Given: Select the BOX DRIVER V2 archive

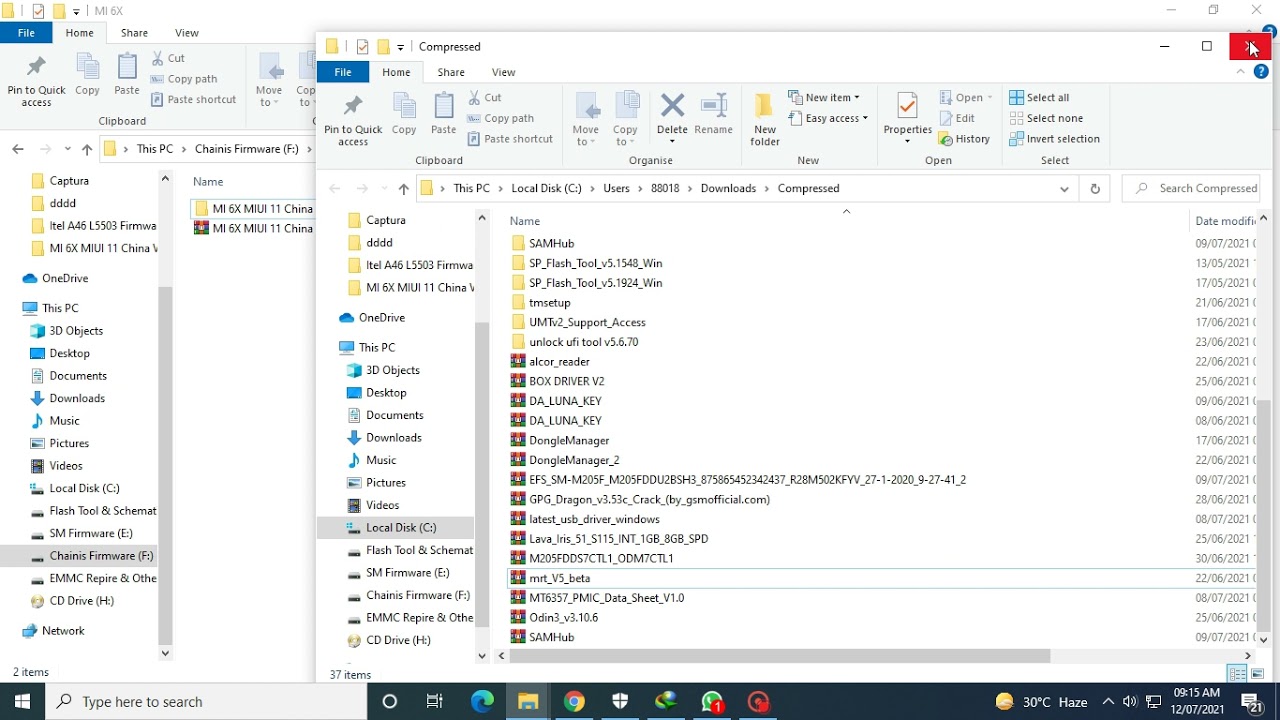Looking at the screenshot, I should click(566, 381).
